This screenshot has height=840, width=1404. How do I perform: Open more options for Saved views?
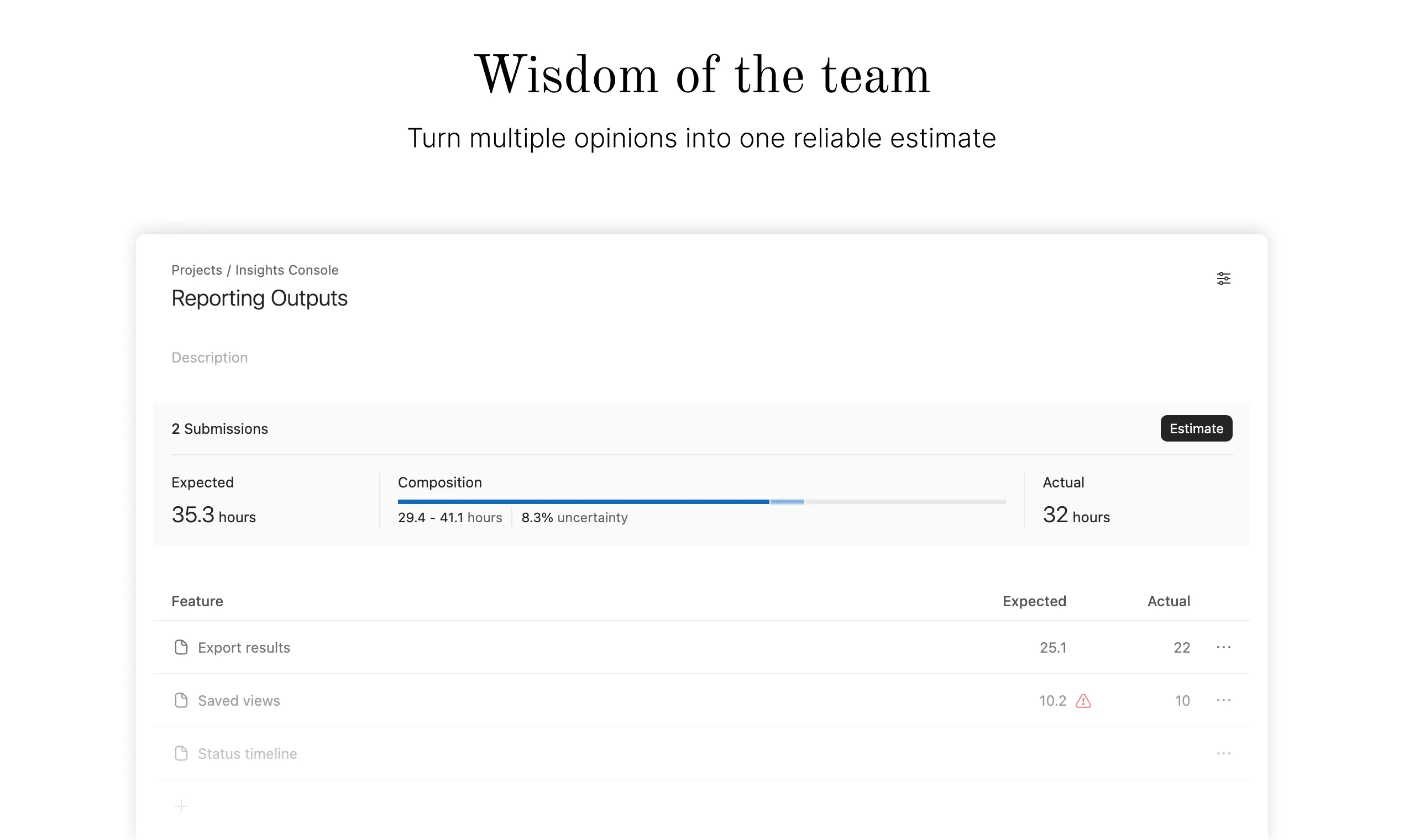click(1223, 700)
